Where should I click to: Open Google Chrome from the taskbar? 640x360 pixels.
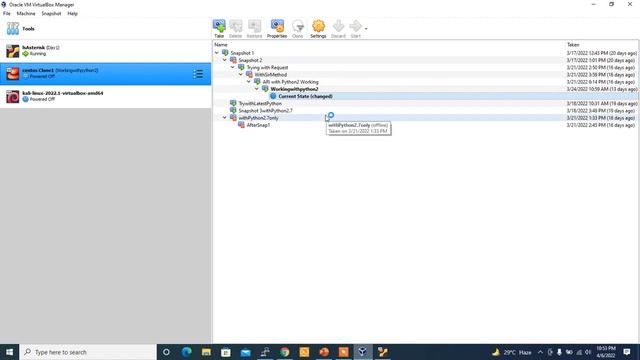coord(284,352)
